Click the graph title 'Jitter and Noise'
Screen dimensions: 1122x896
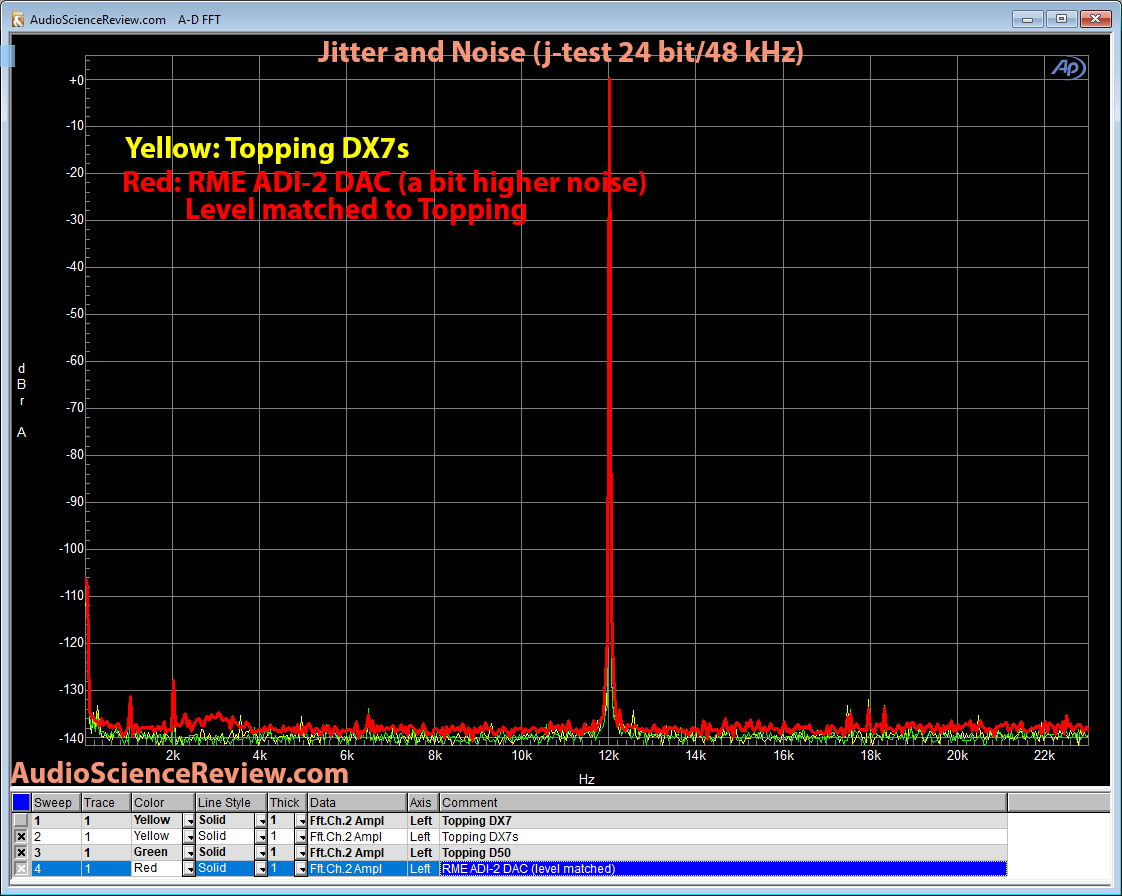point(561,52)
